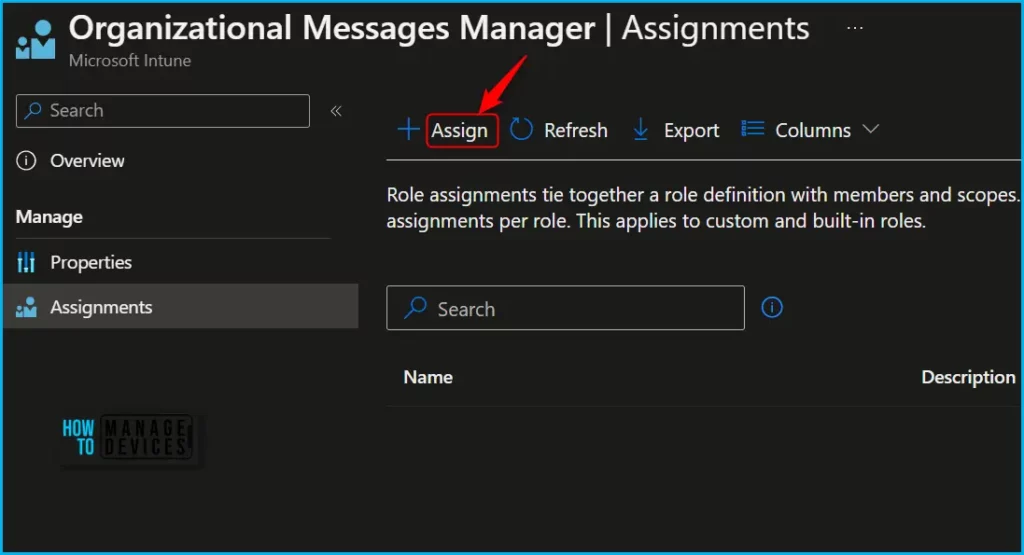1024x555 pixels.
Task: Sort by the Name column header
Action: tap(428, 377)
